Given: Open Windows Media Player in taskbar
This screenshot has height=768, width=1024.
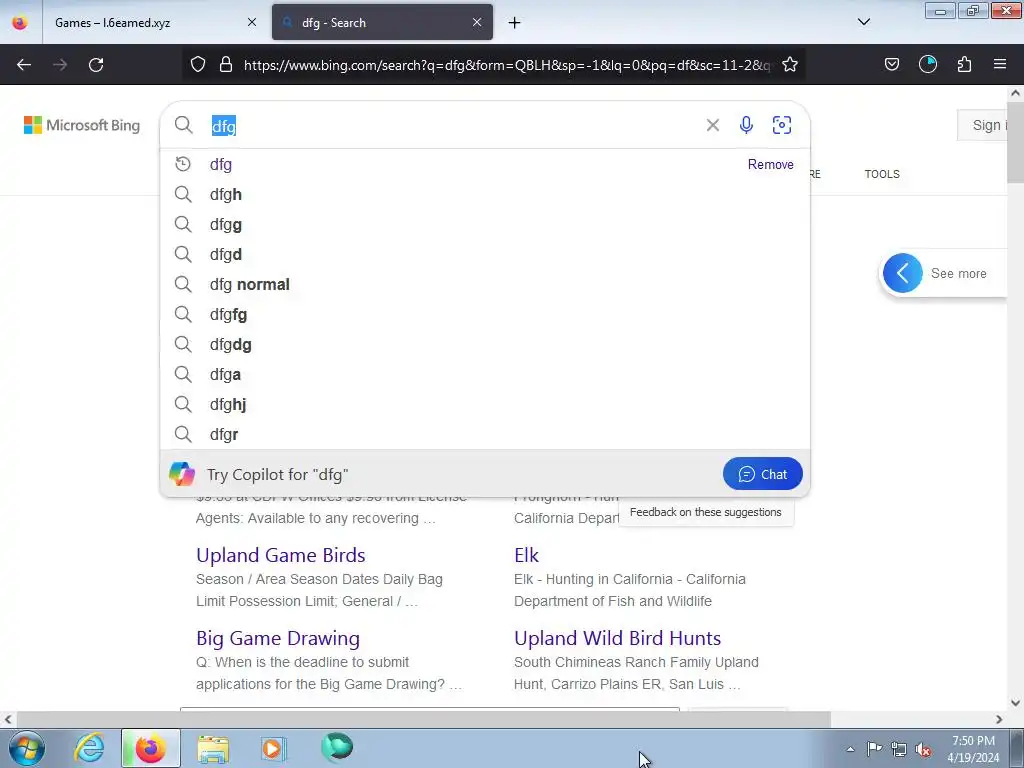Looking at the screenshot, I should tap(273, 748).
